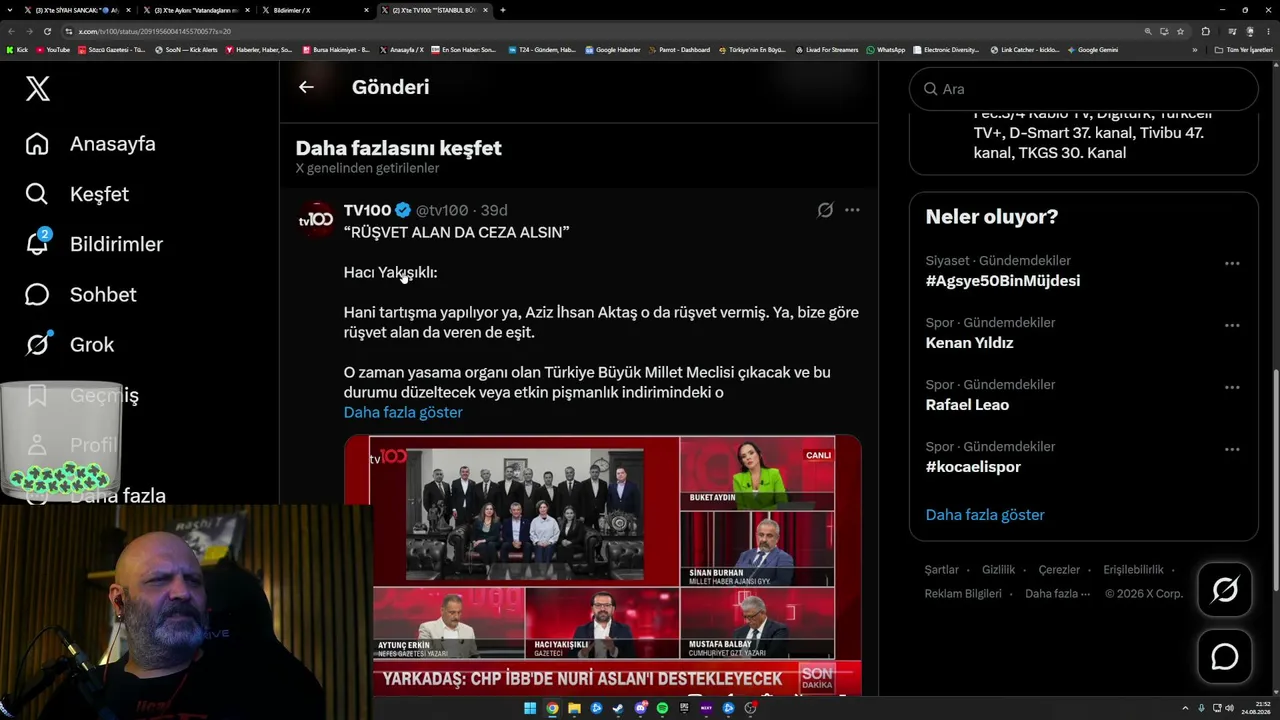Open Google Chrome from the taskbar

click(x=552, y=709)
